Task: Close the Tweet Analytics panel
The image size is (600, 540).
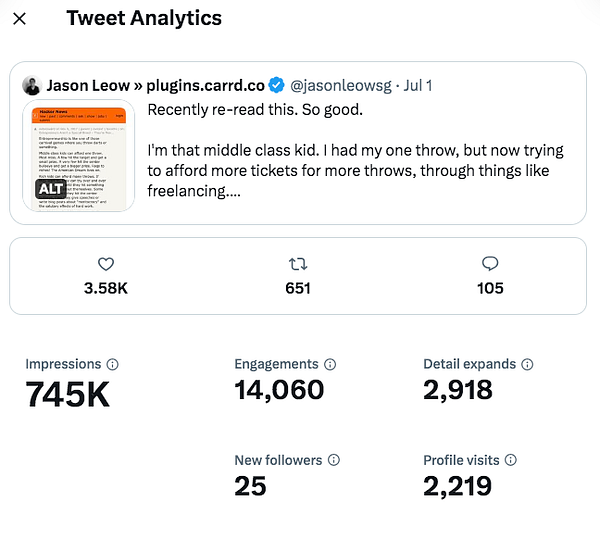Action: click(20, 19)
